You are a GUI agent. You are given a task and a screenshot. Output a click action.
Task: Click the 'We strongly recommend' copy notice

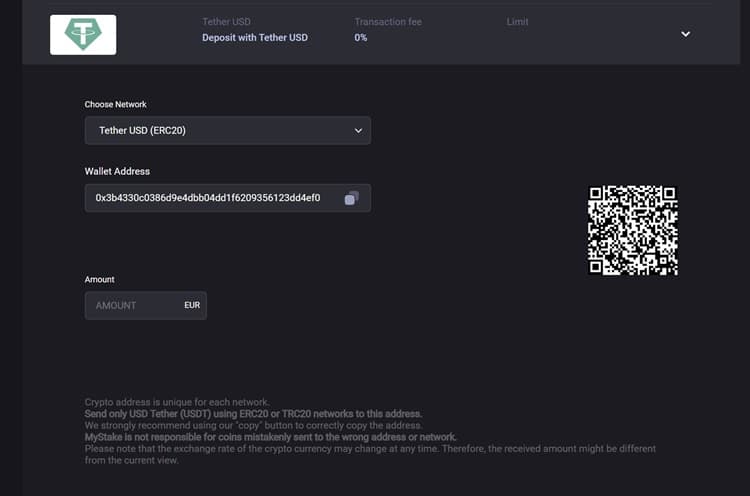(x=254, y=425)
